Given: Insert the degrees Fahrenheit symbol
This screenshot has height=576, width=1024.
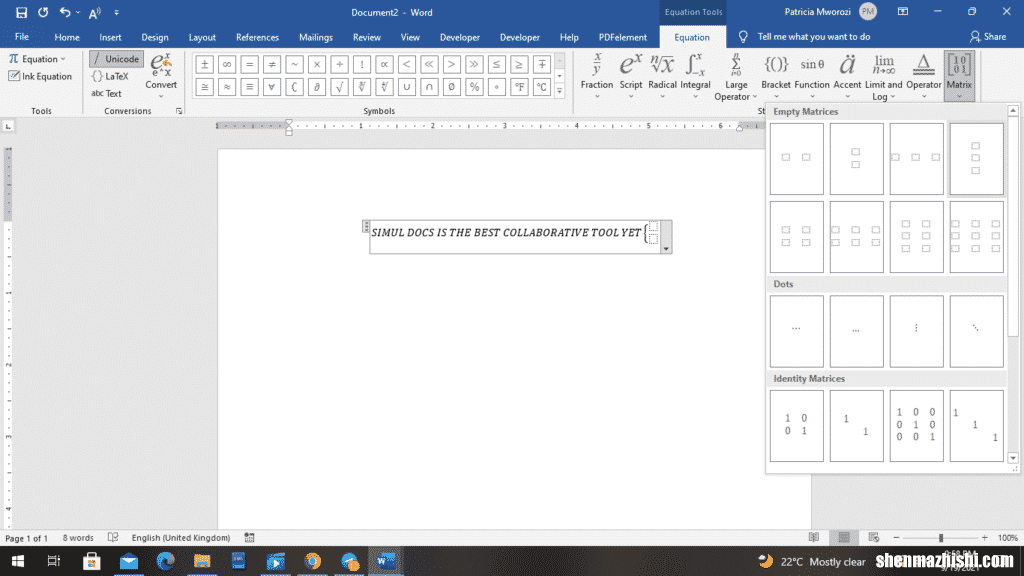Looking at the screenshot, I should click(x=519, y=87).
